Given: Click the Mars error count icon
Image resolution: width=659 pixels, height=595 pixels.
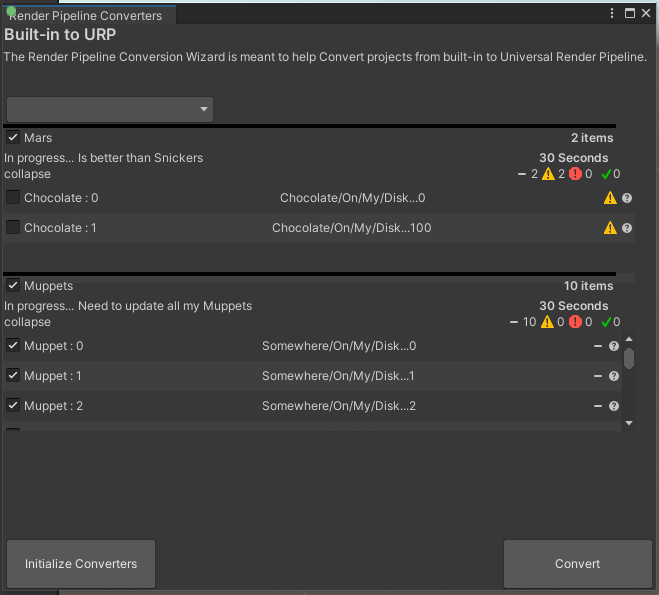Looking at the screenshot, I should point(575,174).
